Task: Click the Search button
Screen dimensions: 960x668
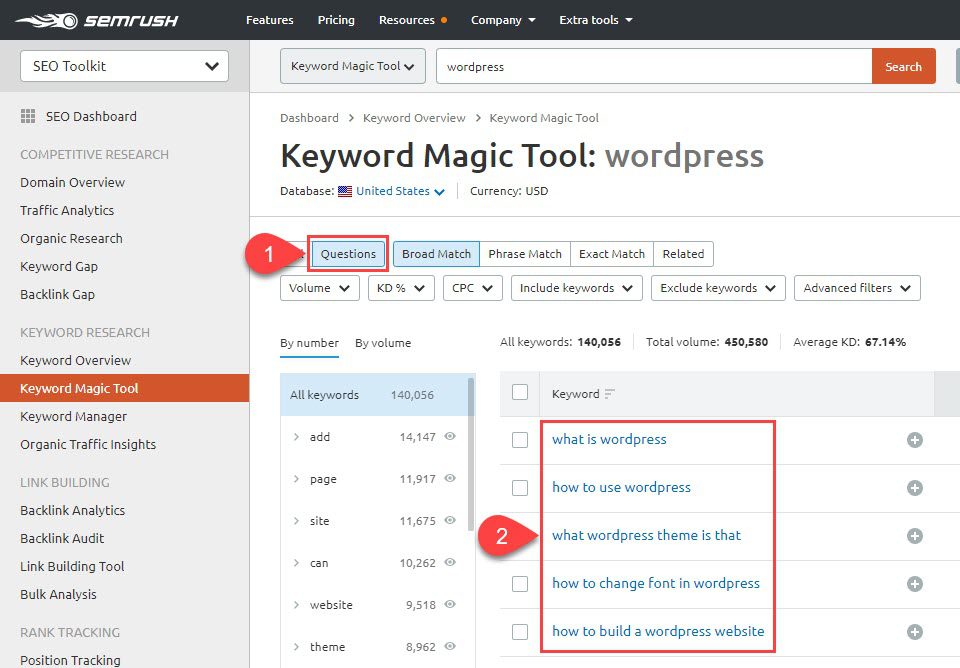Action: [x=903, y=66]
